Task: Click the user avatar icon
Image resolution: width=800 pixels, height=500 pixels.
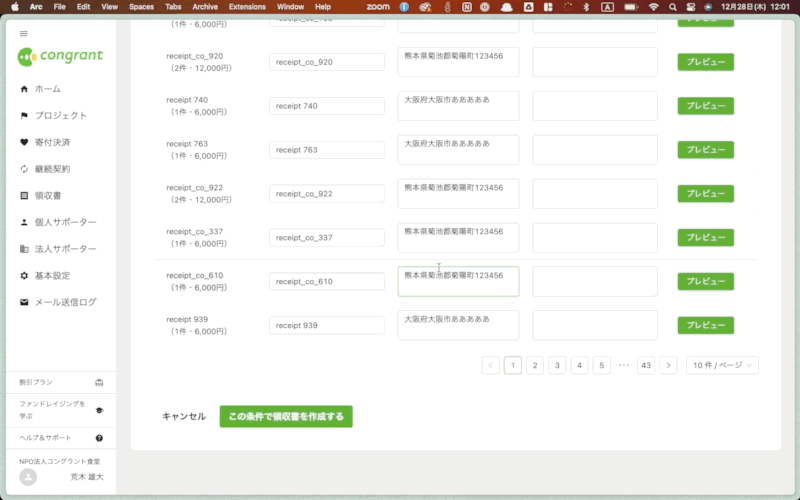Action: [28, 477]
